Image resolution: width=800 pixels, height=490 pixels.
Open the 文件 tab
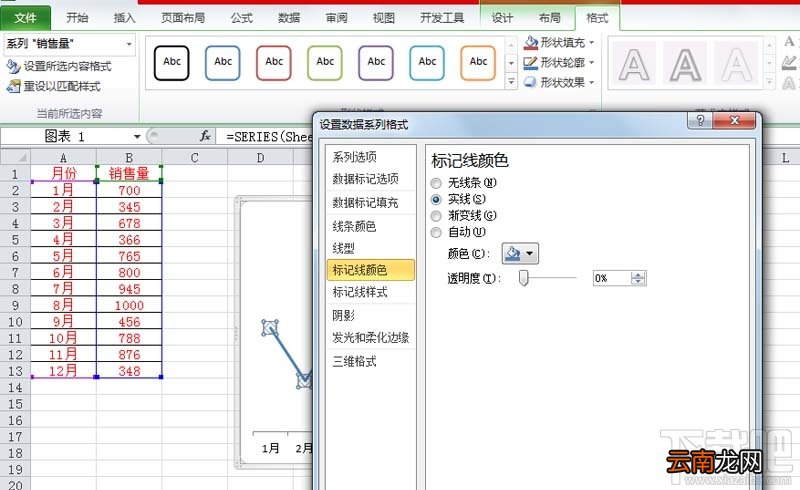[x=26, y=18]
